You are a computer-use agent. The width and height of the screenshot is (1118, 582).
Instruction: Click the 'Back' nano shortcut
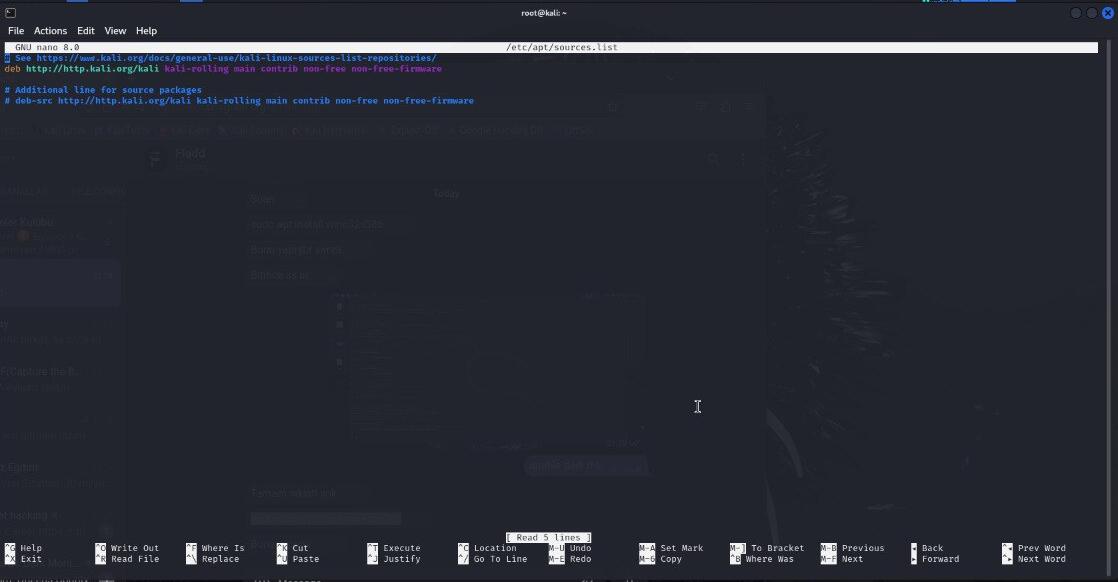point(933,548)
